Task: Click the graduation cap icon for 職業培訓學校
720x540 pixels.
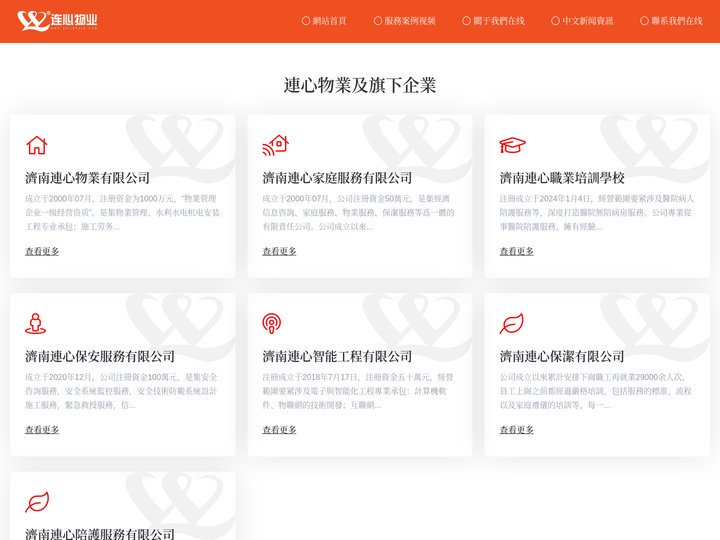Action: [x=512, y=145]
